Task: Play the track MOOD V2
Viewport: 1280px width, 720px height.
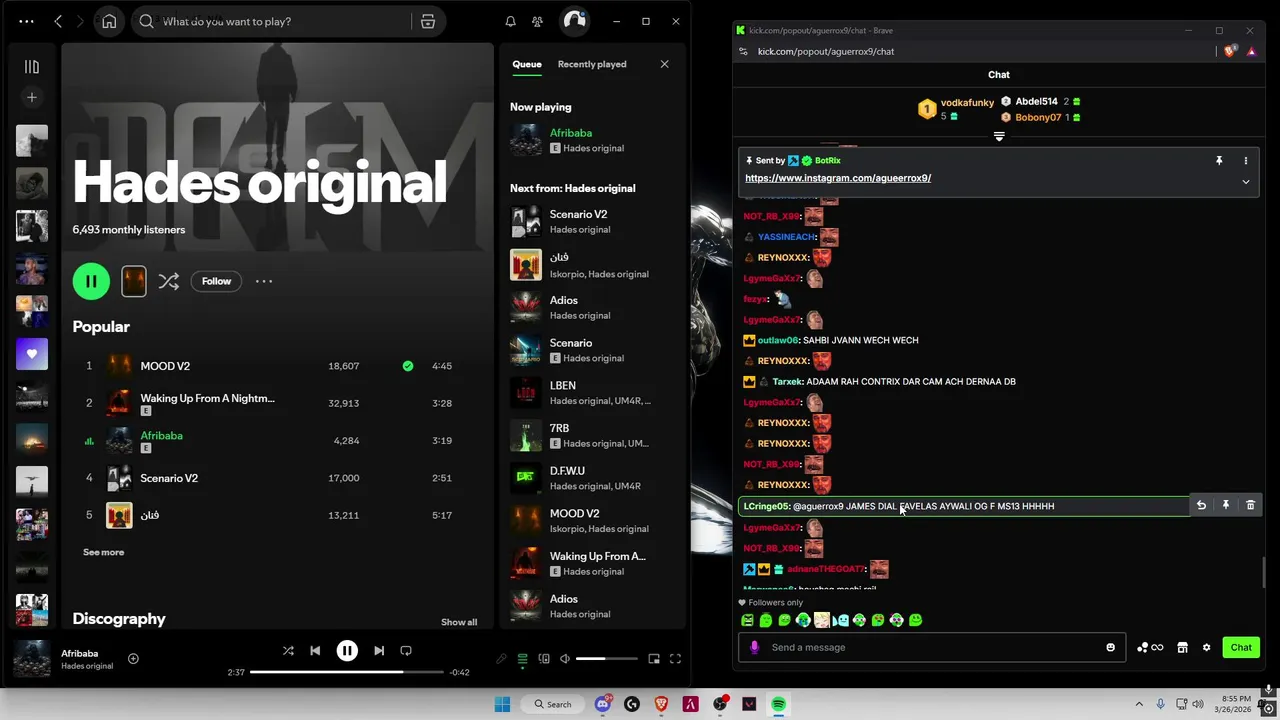Action: point(165,366)
